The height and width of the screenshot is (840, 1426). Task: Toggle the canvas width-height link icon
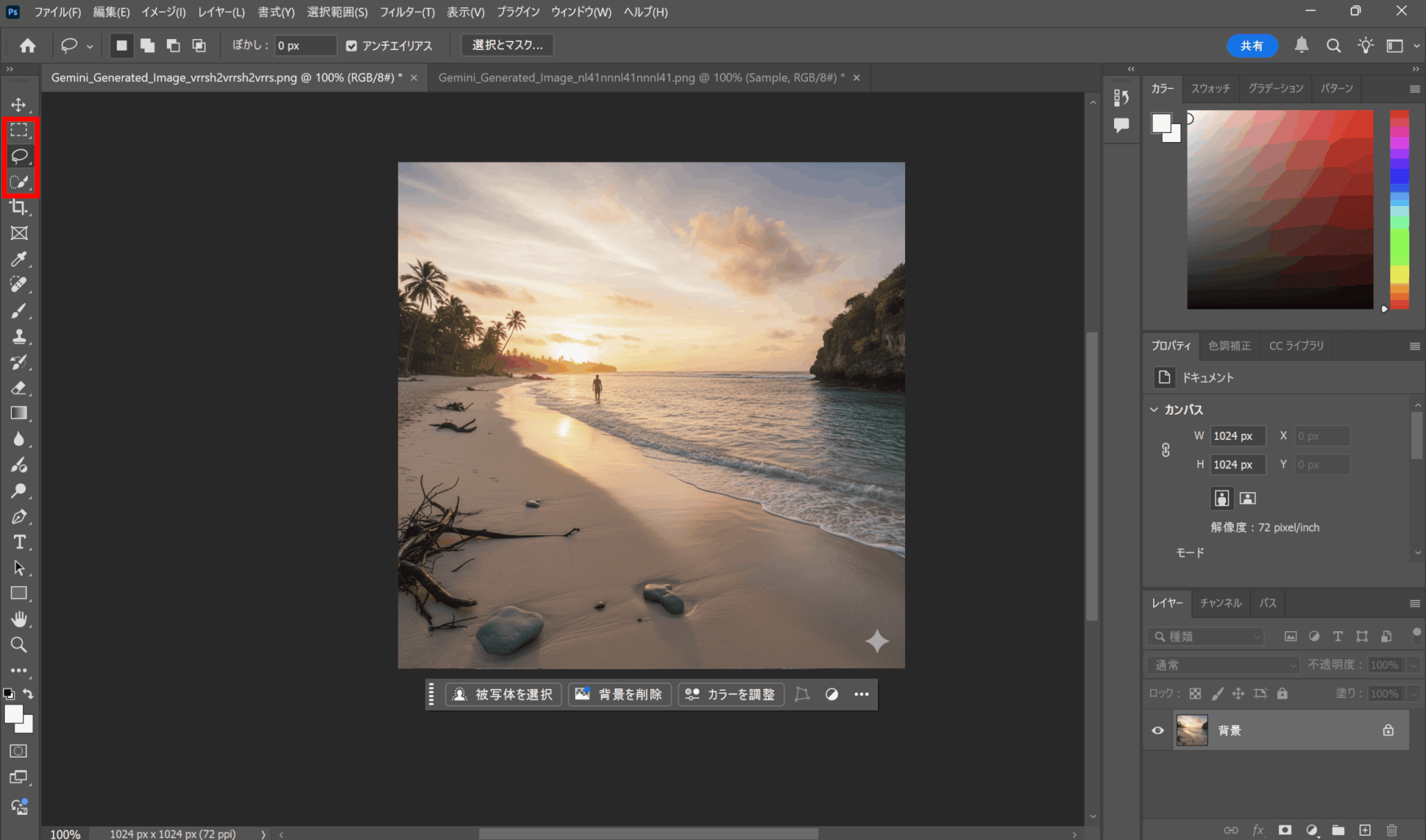[x=1166, y=450]
